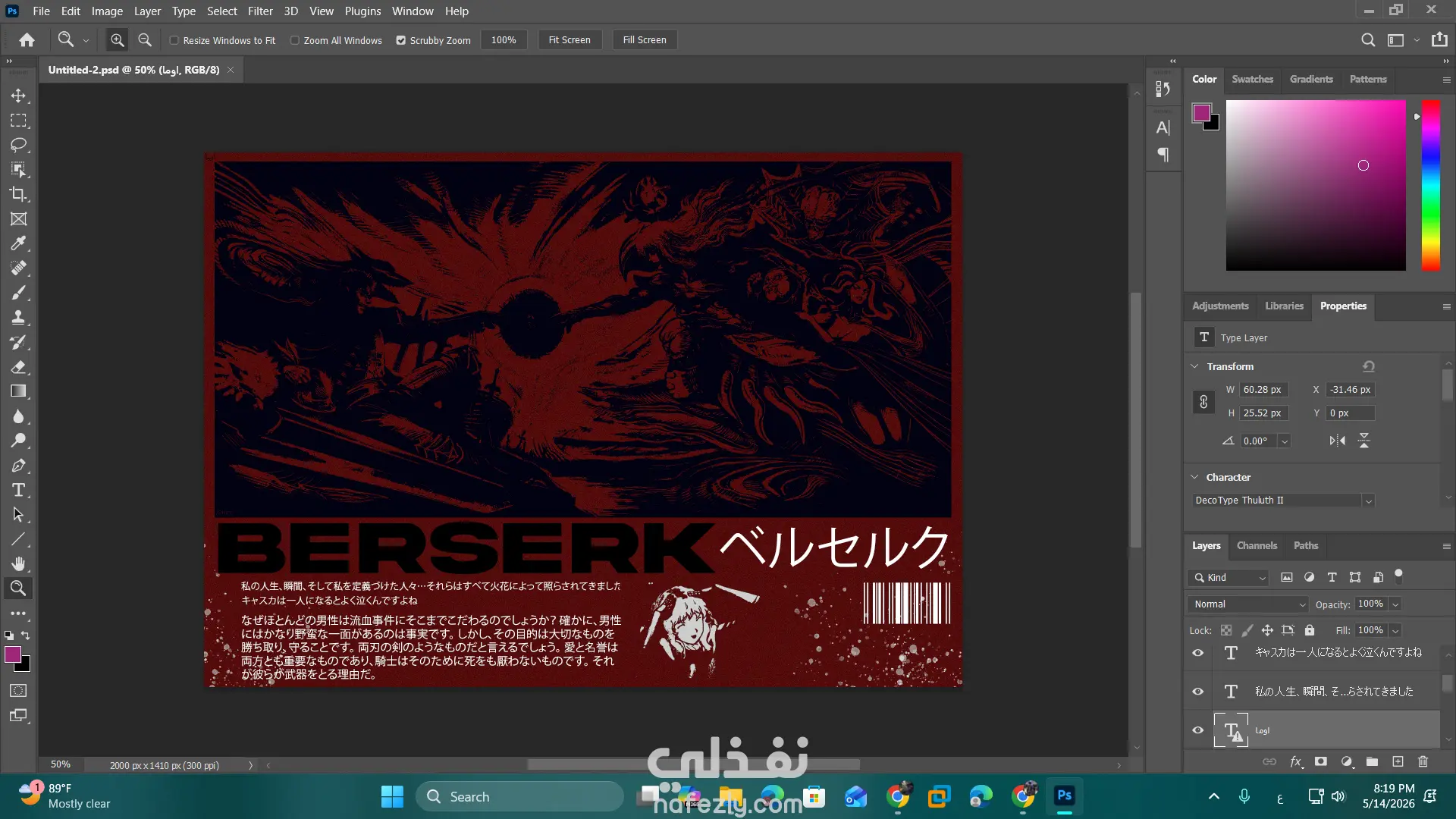The width and height of the screenshot is (1456, 819).
Task: Select the Clone Stamp tool
Action: tap(18, 318)
